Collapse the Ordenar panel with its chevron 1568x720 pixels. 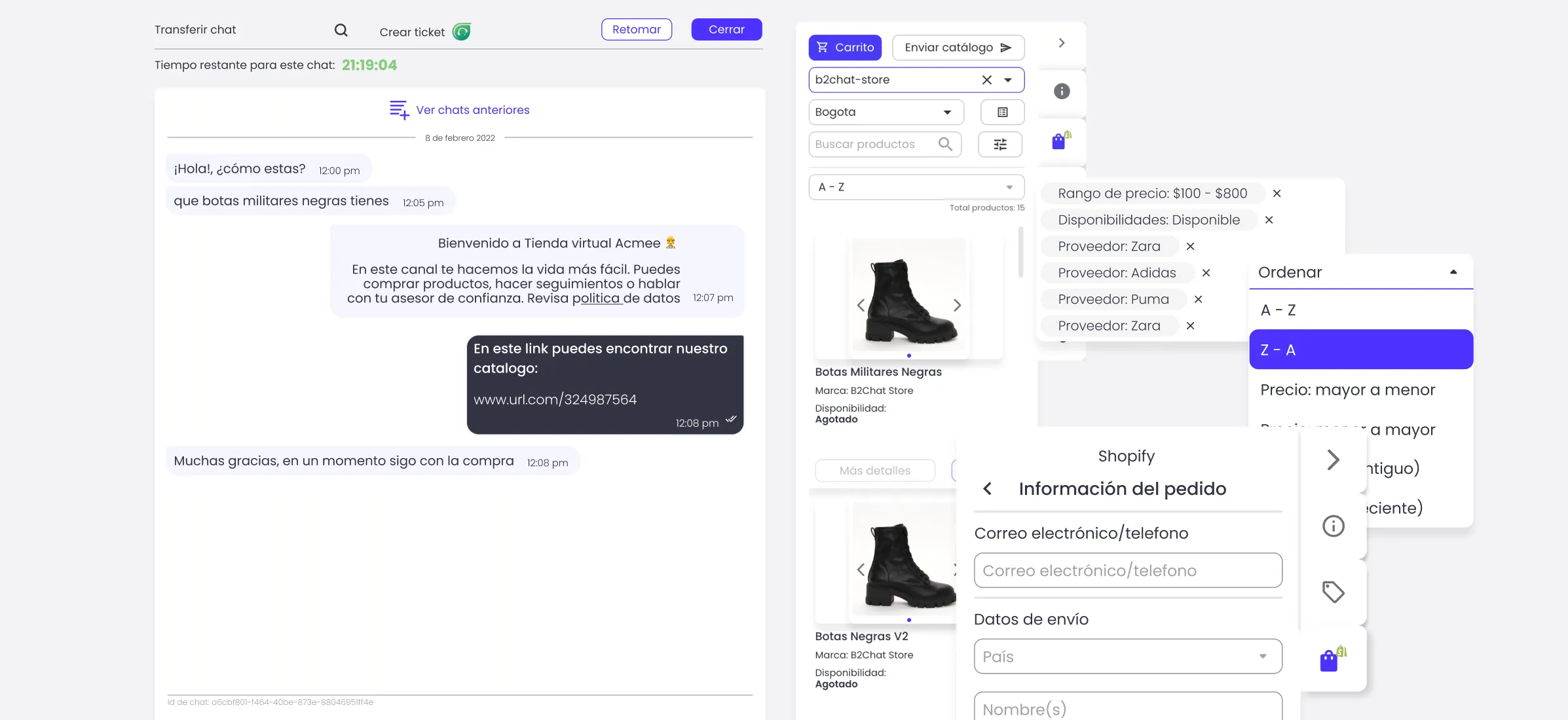point(1453,271)
